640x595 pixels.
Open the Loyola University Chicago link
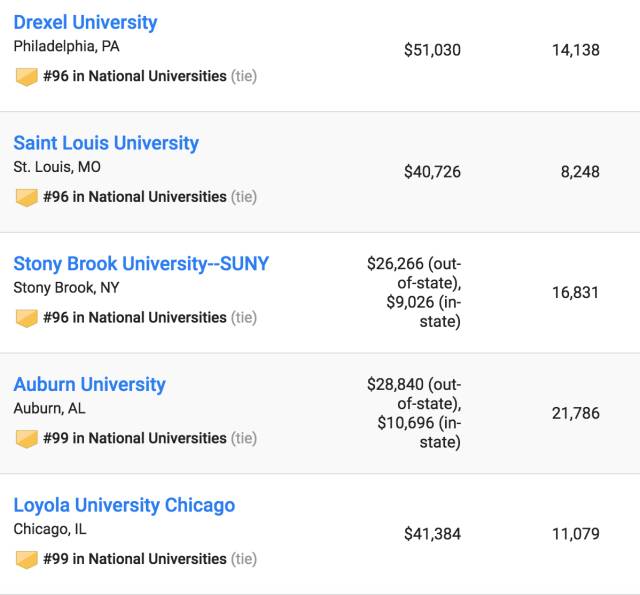coord(124,505)
